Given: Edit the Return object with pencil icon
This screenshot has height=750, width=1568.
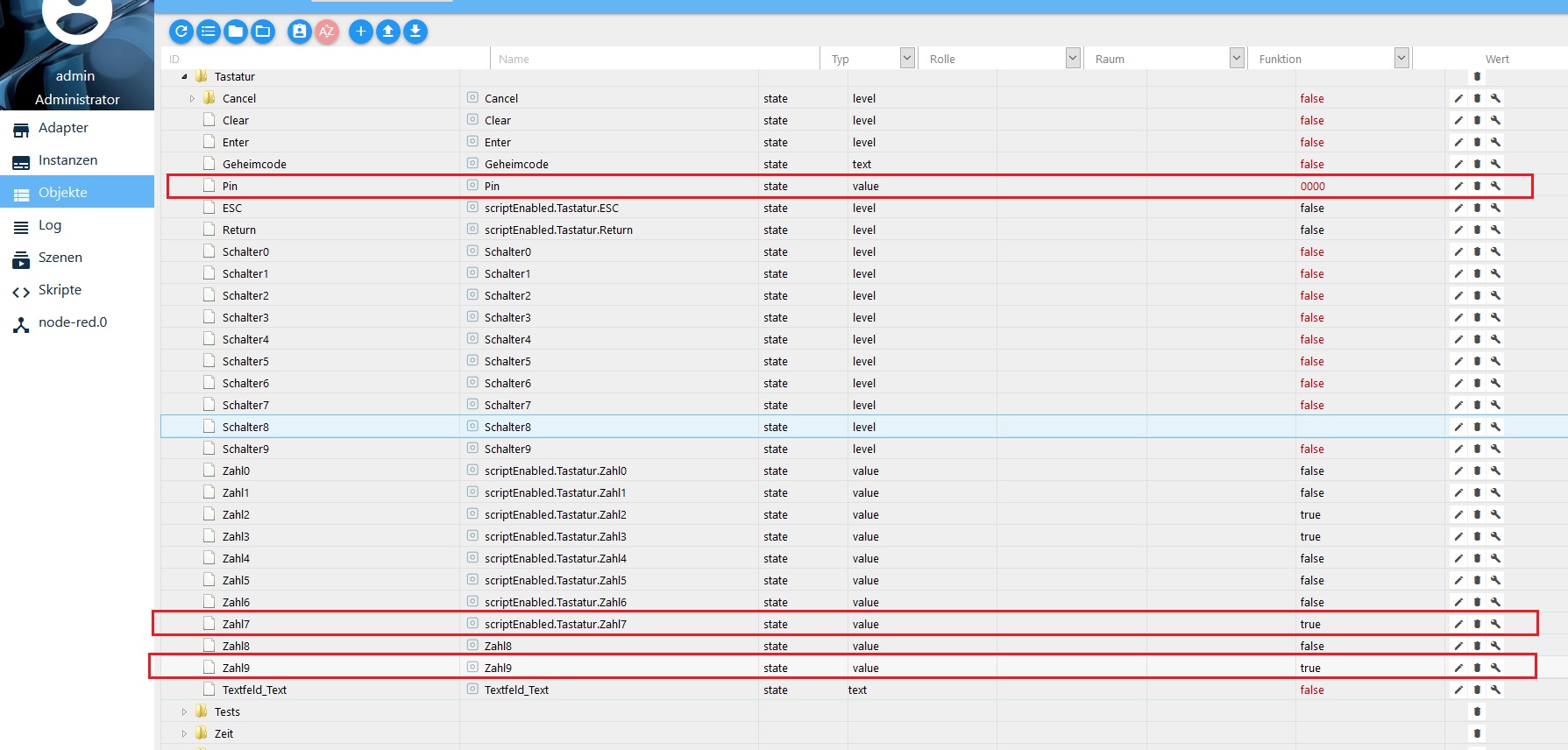Looking at the screenshot, I should [1458, 230].
